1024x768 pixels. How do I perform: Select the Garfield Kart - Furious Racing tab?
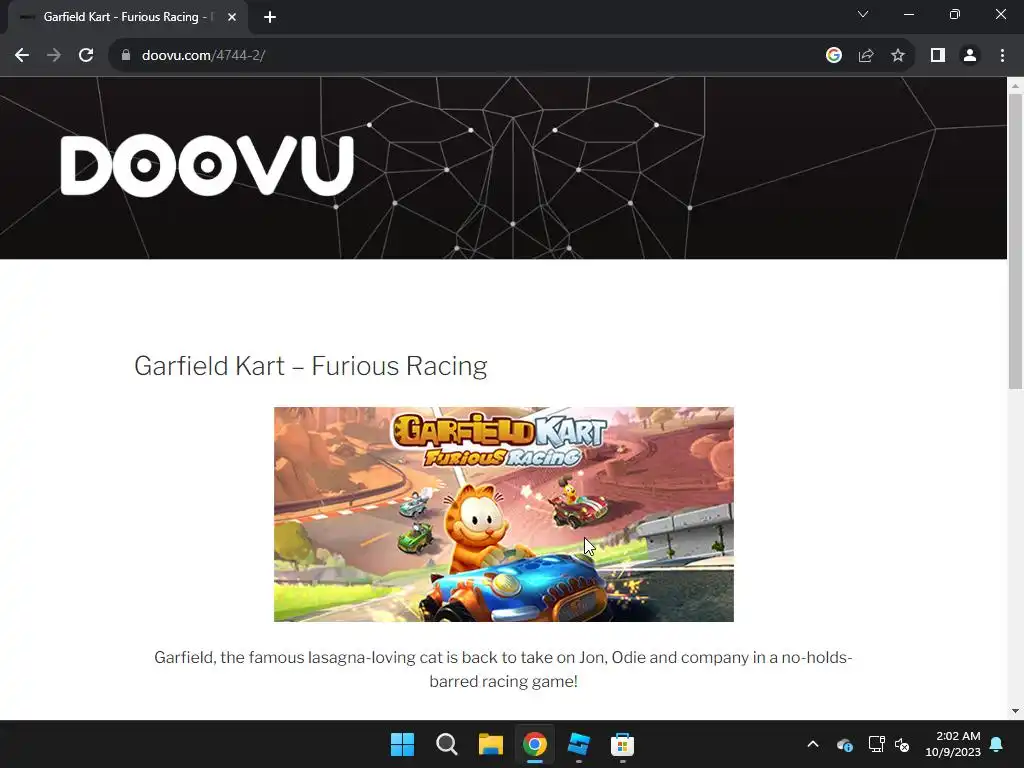click(x=128, y=17)
